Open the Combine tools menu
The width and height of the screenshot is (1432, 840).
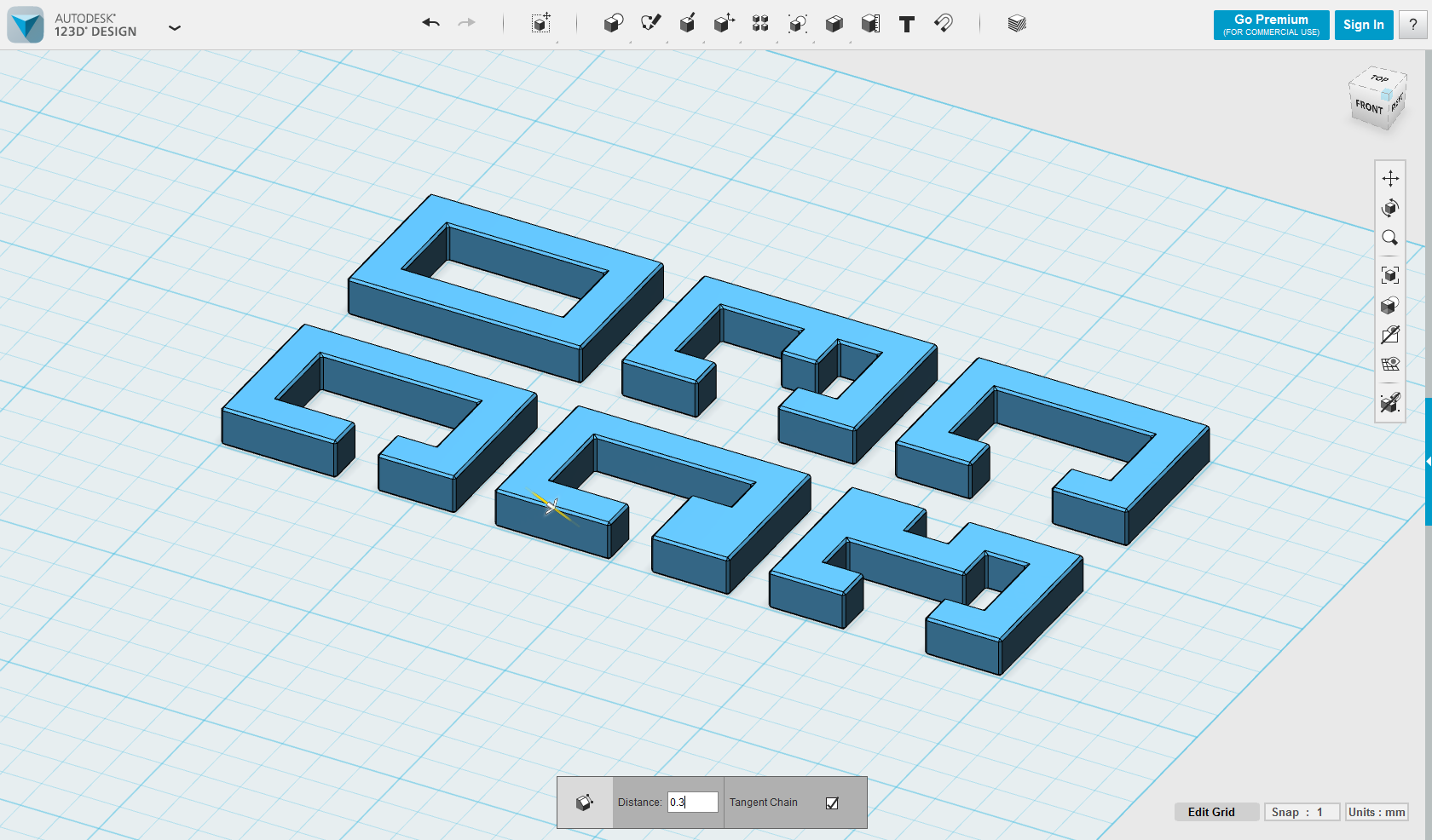point(834,24)
